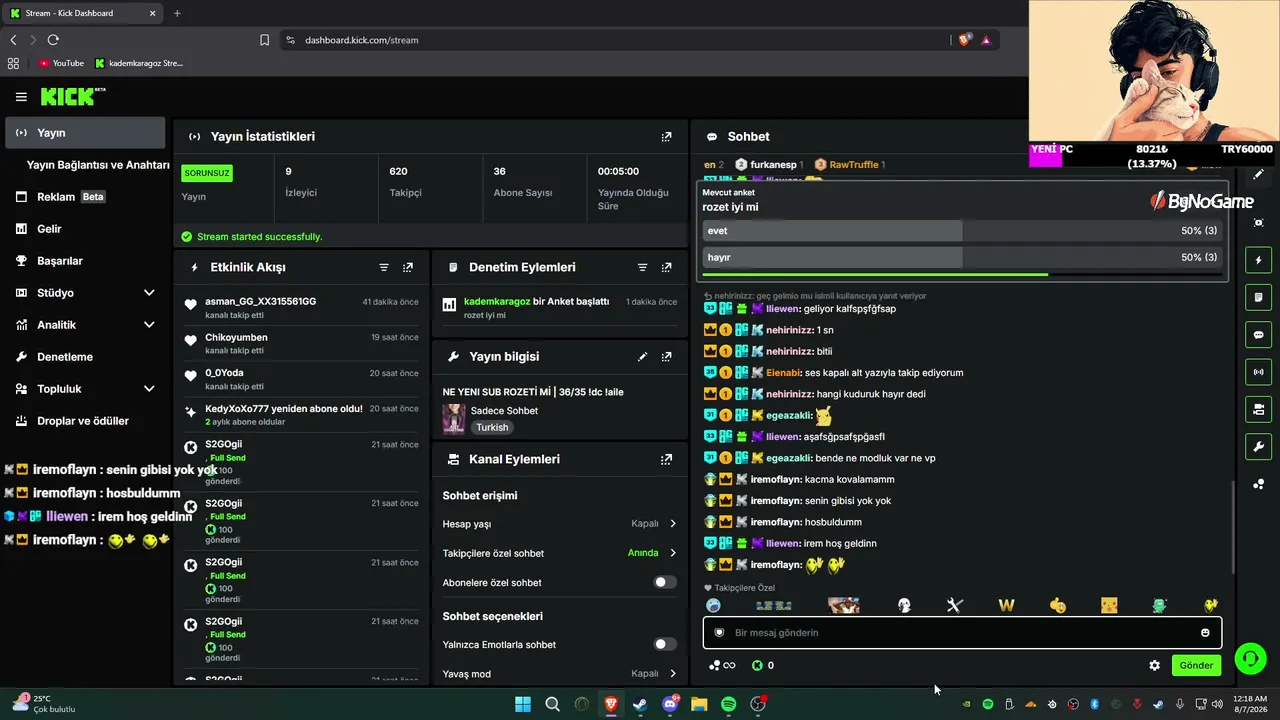Click the stream category thumbnail
Image resolution: width=1280 pixels, height=720 pixels.
[x=454, y=419]
